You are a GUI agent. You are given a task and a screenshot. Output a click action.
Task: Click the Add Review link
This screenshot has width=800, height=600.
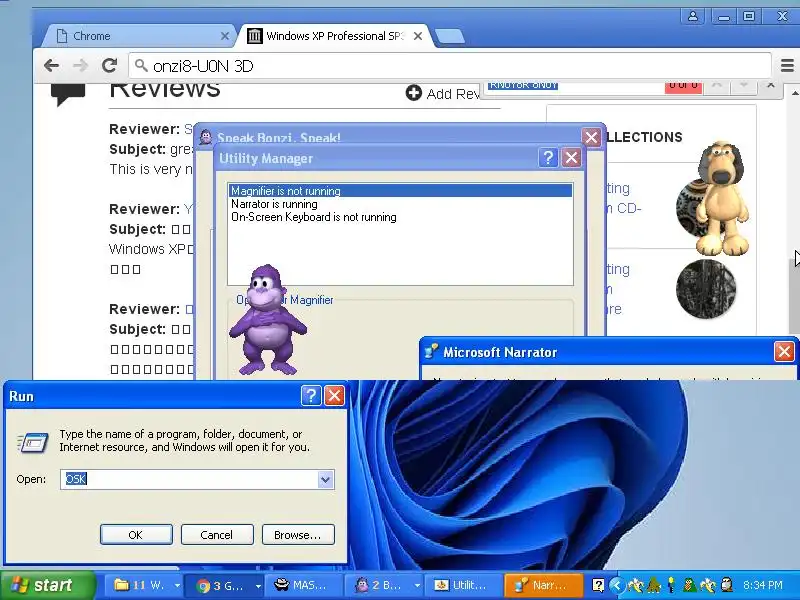[x=453, y=94]
